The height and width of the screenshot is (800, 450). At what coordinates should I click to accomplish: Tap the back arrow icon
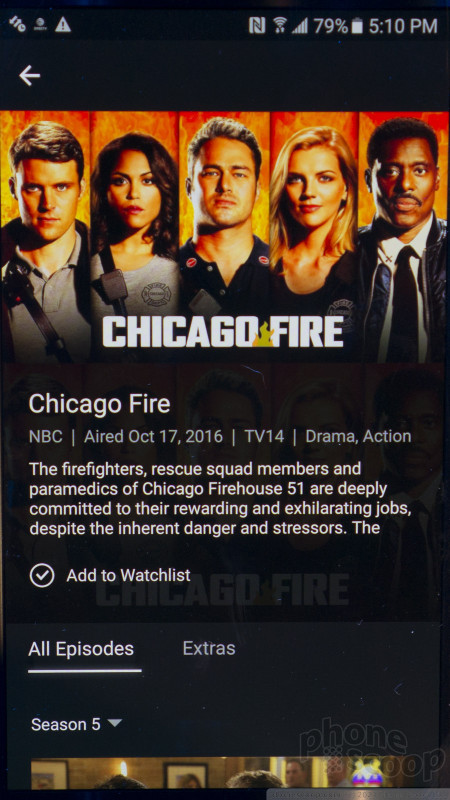click(x=30, y=76)
